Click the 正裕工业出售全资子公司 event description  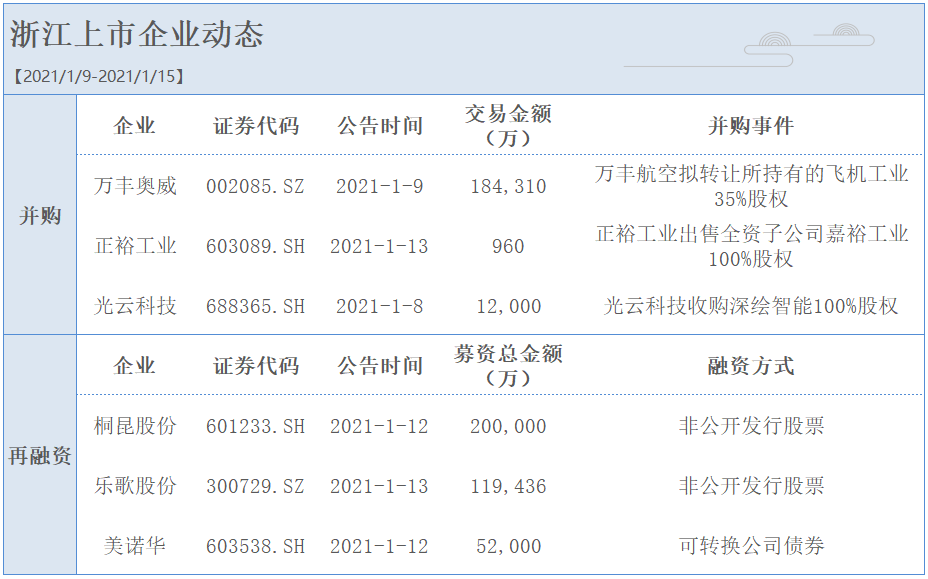click(x=751, y=246)
